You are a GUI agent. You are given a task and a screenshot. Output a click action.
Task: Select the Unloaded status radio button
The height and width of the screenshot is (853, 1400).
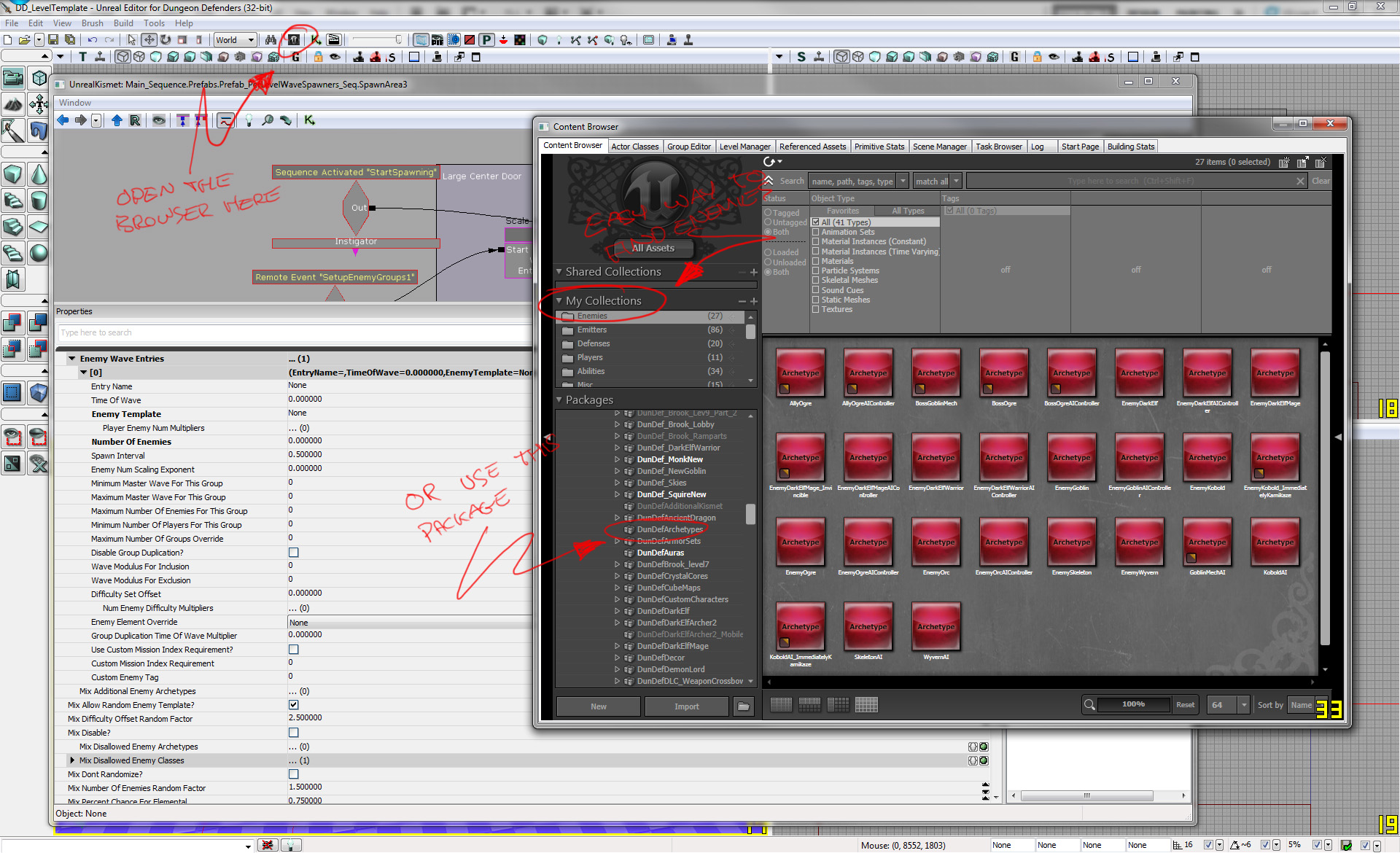pyautogui.click(x=768, y=262)
